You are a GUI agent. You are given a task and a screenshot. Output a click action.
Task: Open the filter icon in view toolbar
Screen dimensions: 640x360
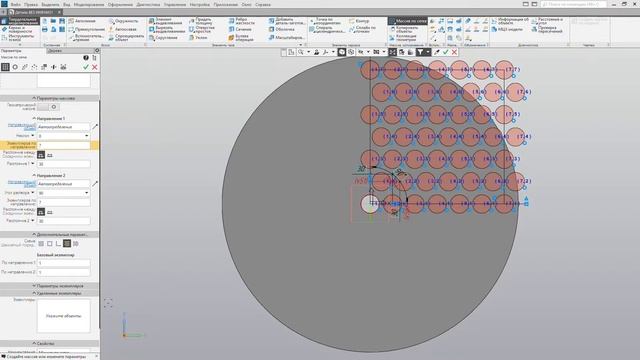coord(420,52)
